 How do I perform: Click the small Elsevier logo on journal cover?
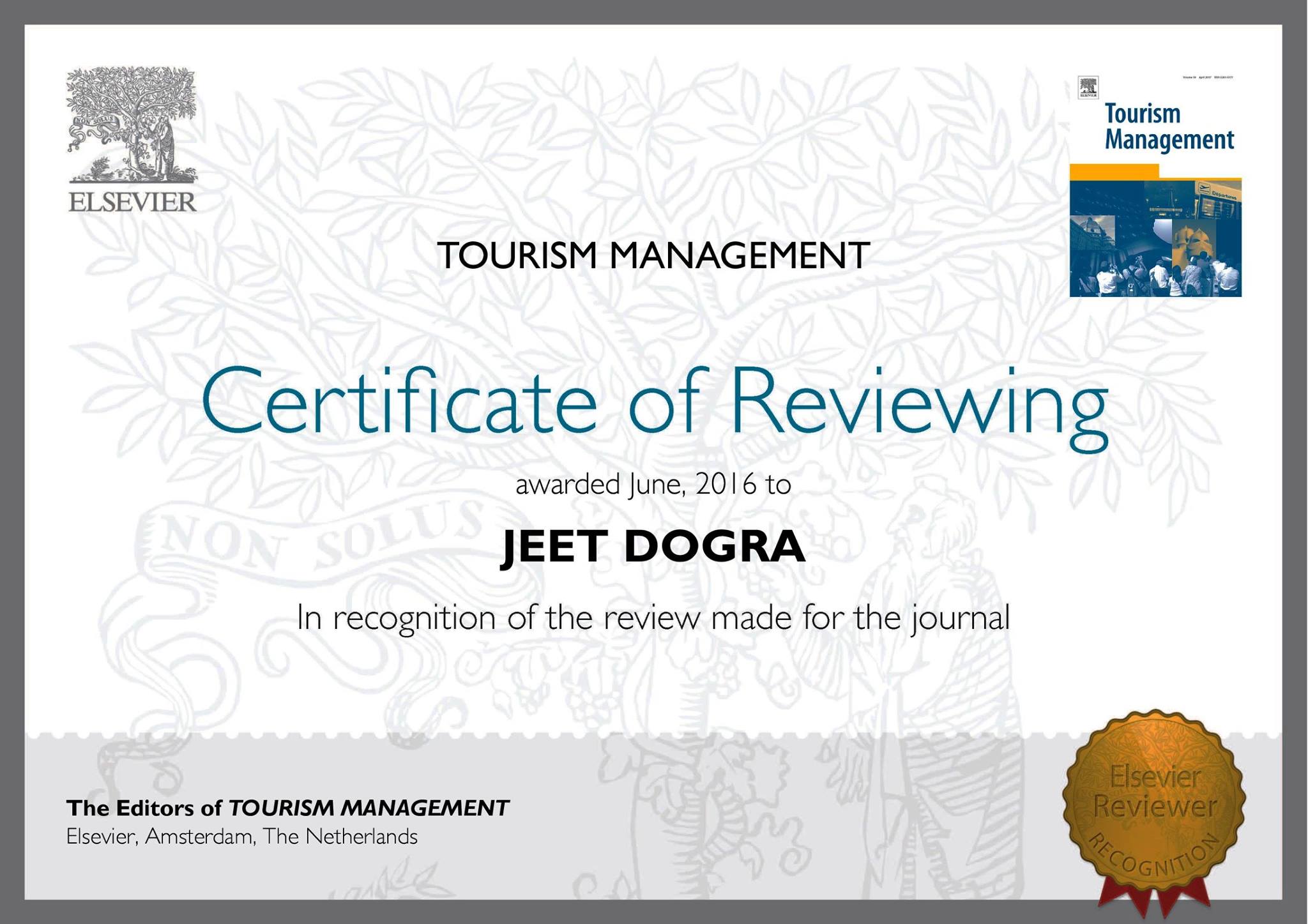tap(1088, 87)
